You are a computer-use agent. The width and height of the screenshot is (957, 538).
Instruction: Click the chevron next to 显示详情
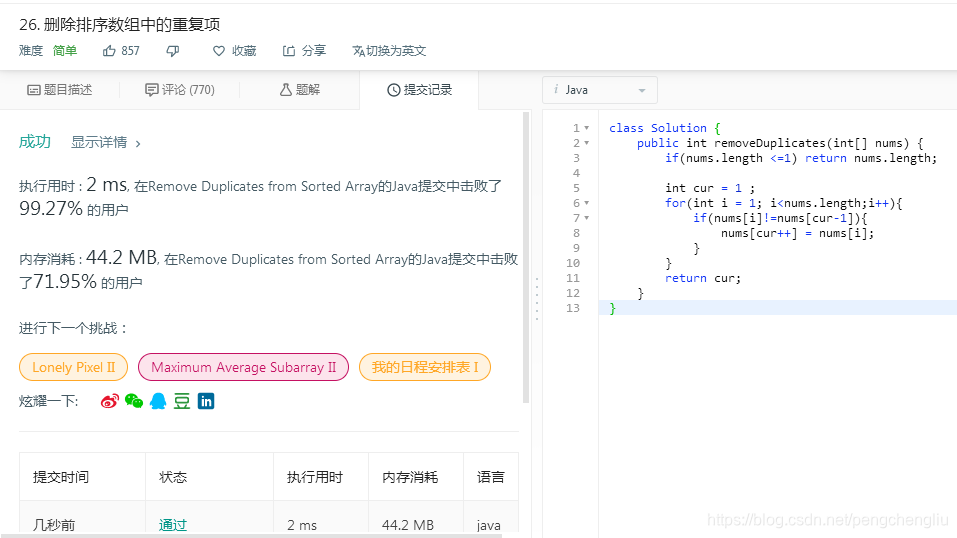tap(138, 144)
